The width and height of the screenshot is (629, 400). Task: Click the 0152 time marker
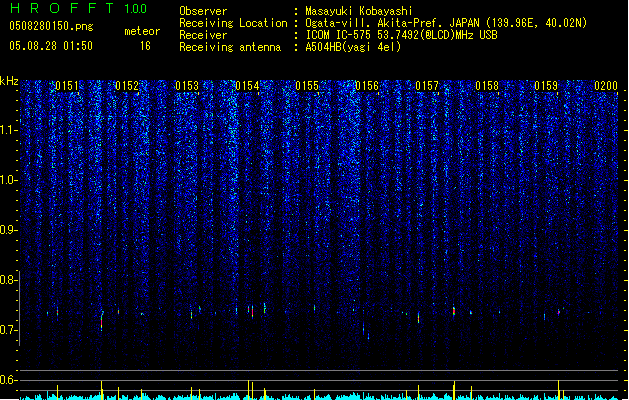127,86
